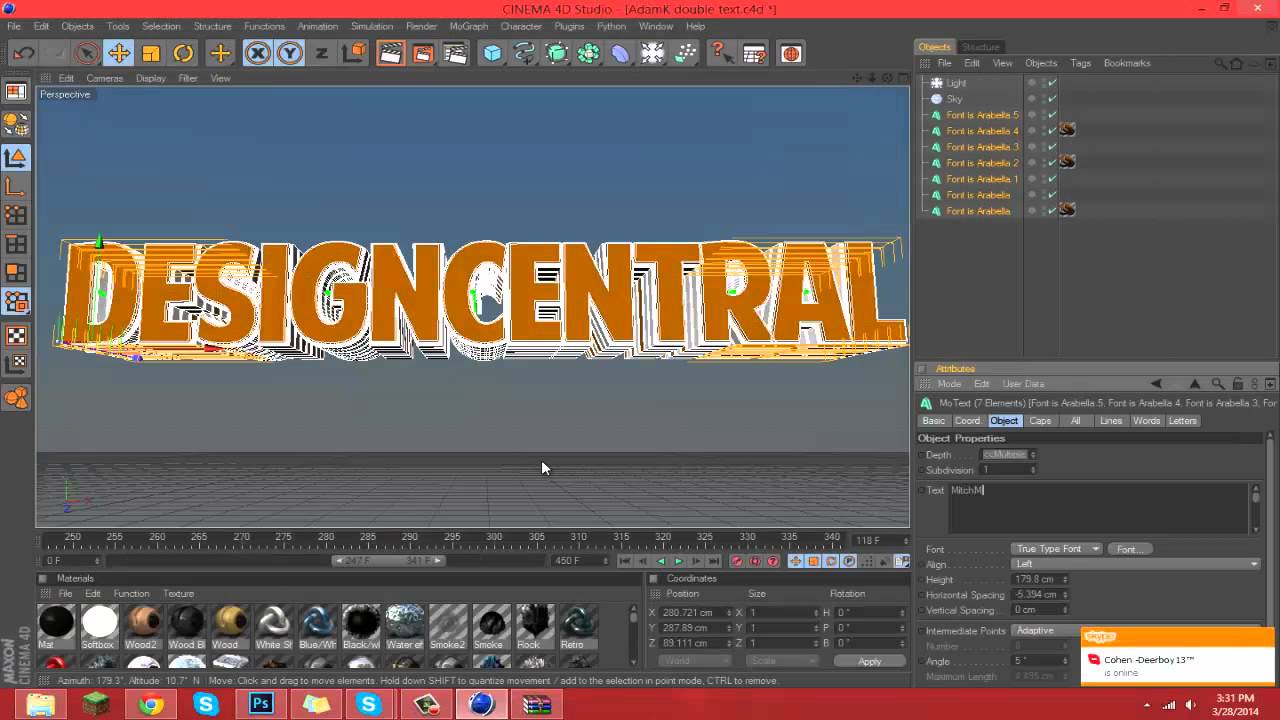Open the MoGraph array flower icon
1280x720 pixels.
tap(589, 53)
